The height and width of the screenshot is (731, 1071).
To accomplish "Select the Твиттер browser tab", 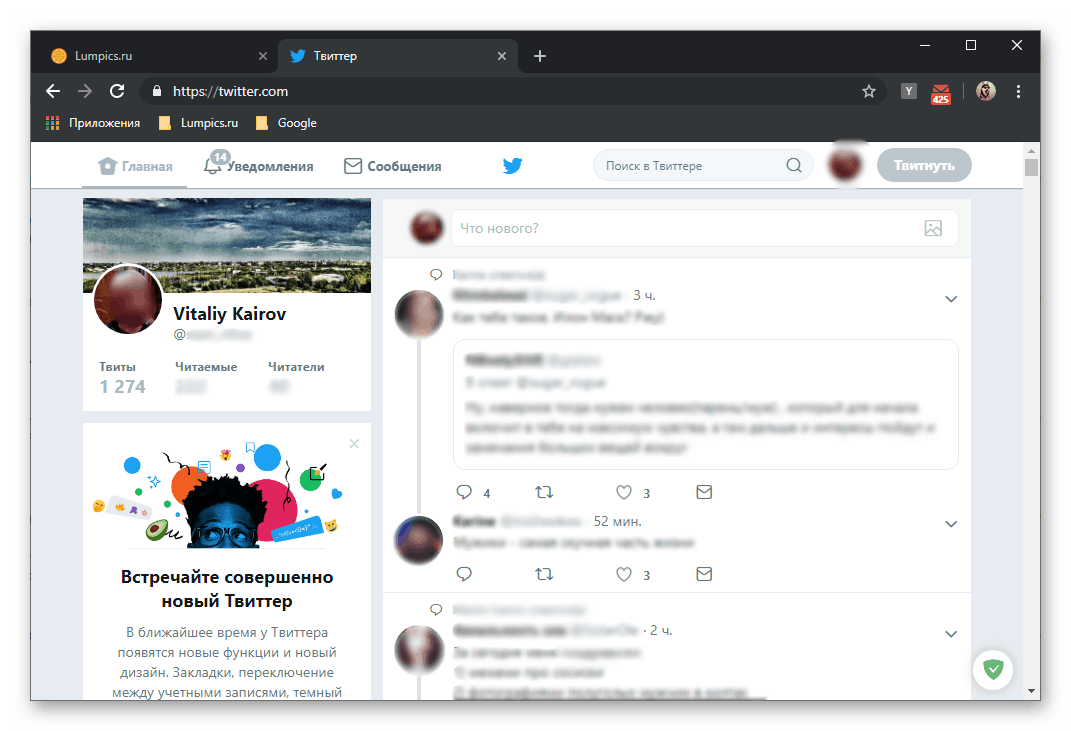I will pos(398,56).
